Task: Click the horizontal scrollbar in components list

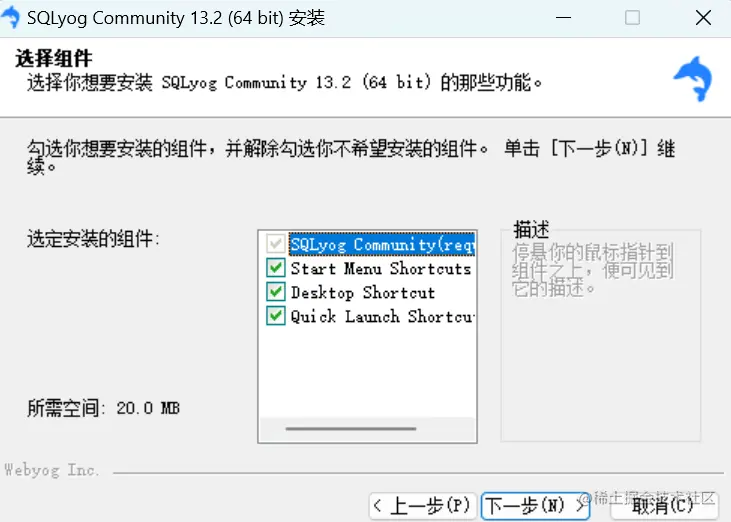Action: tap(351, 428)
